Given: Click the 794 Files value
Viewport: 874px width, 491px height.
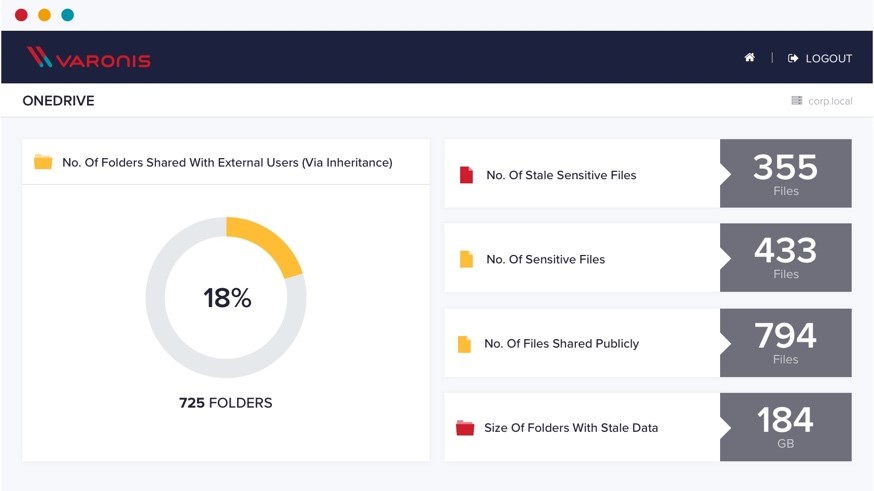Looking at the screenshot, I should pos(785,343).
